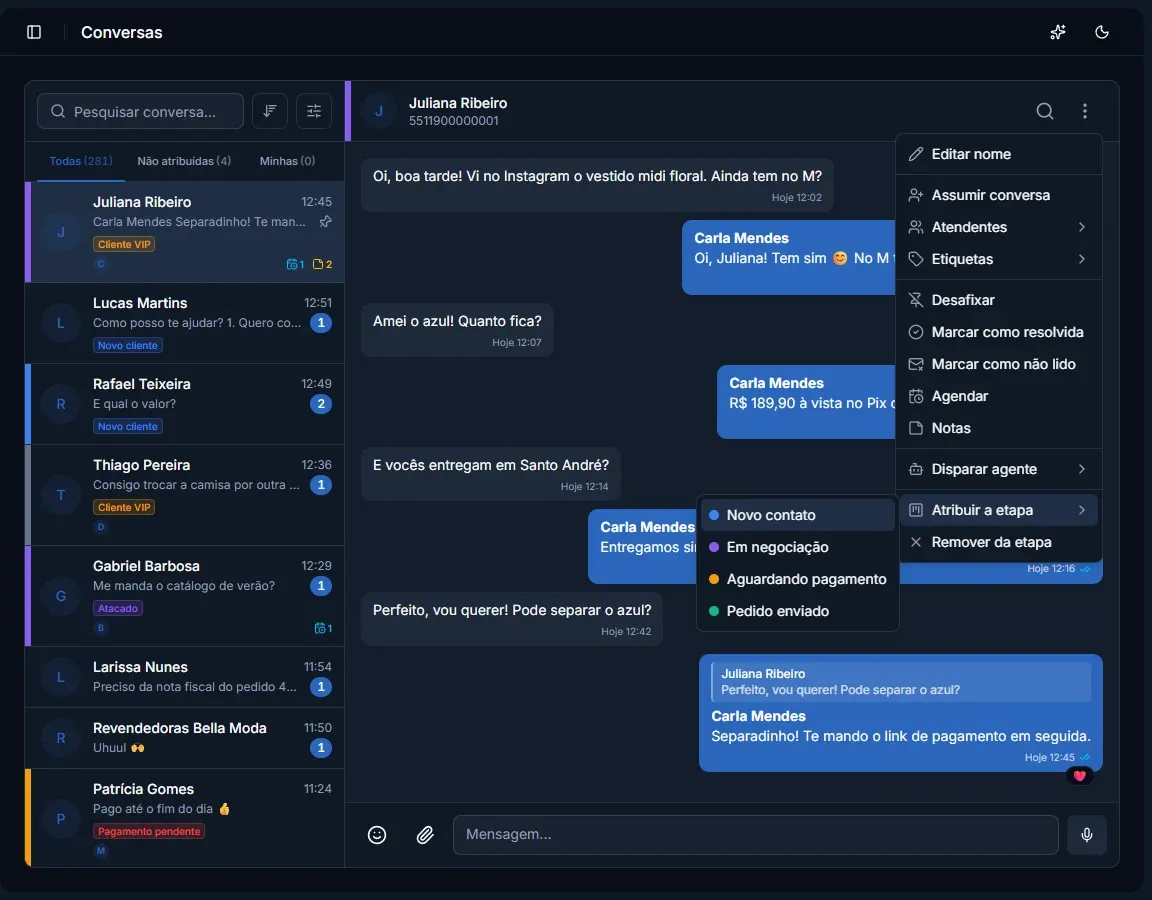Click agent avatar C on Juliana row
1152x900 pixels.
click(x=101, y=264)
